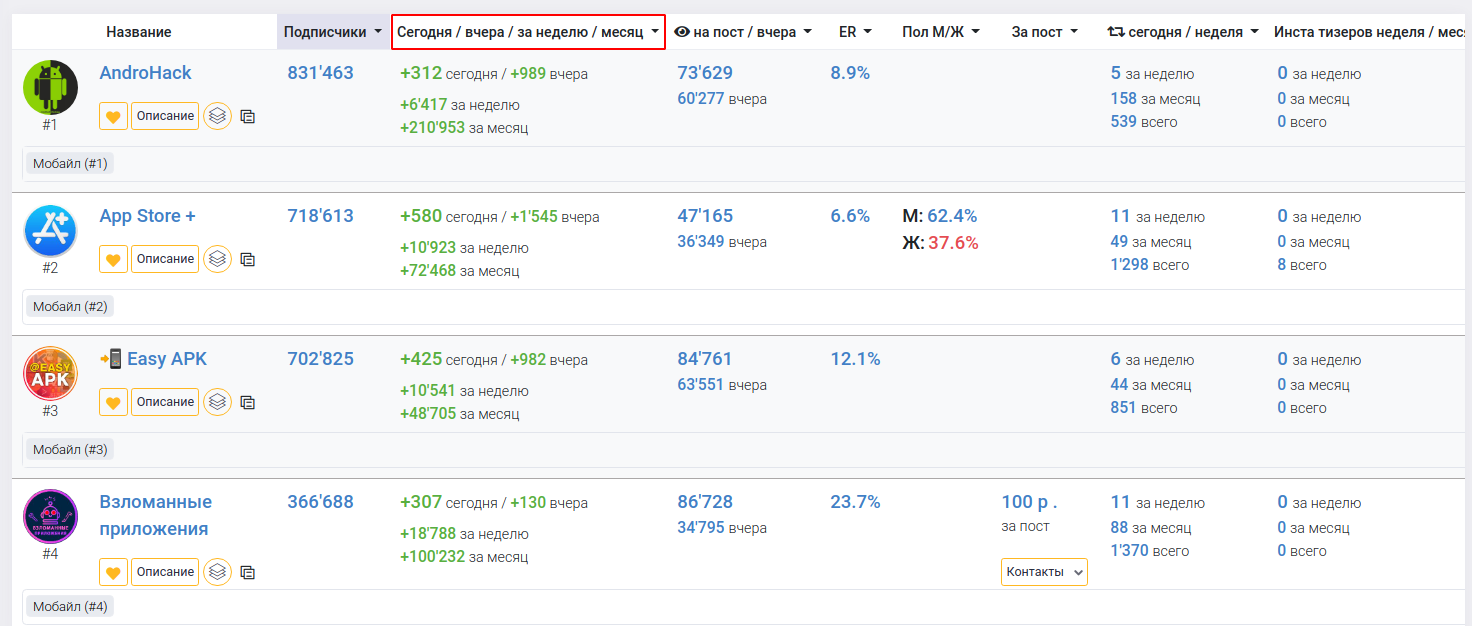Click the heart icon in Easy APK row
Screen dimensions: 1472x626
[113, 402]
